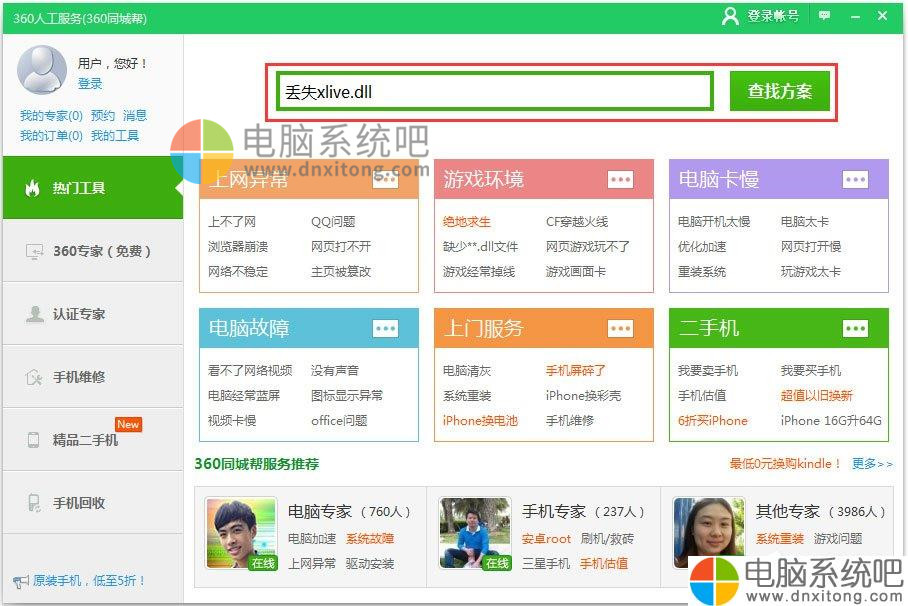This screenshot has height=606, width=908.
Task: Select 重装系统 under 电脑卡慢
Action: coord(702,272)
